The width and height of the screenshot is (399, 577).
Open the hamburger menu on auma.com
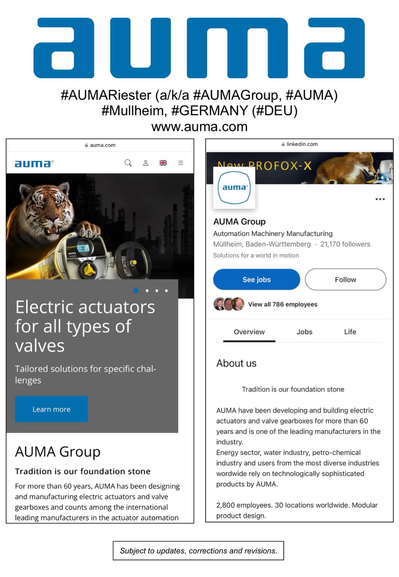point(181,163)
